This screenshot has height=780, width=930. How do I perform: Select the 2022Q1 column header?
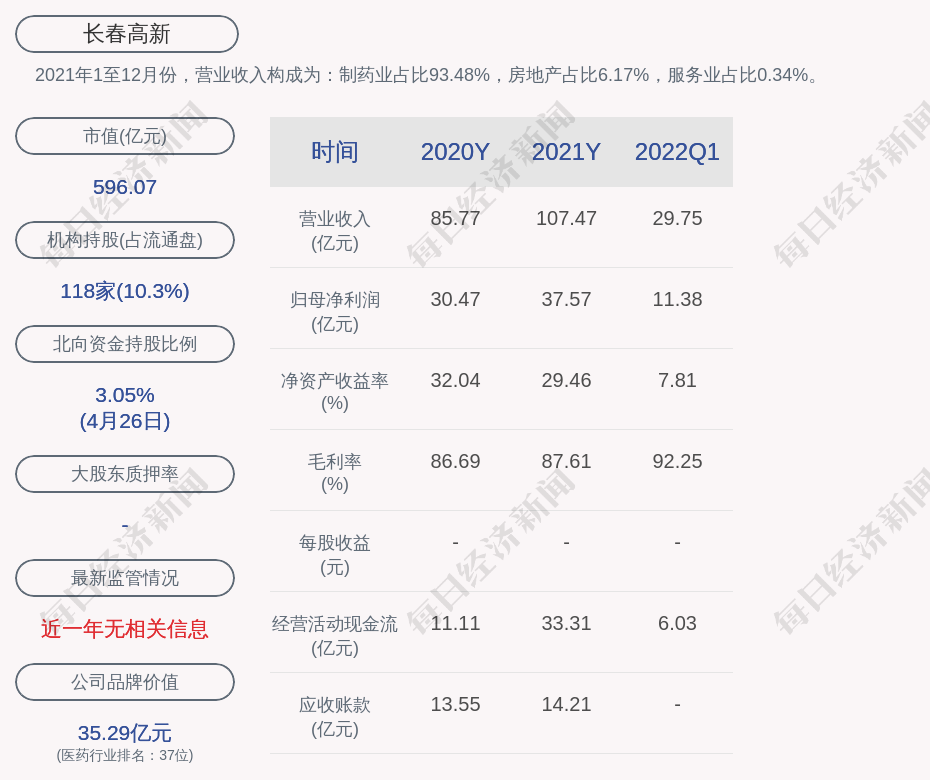tap(677, 152)
